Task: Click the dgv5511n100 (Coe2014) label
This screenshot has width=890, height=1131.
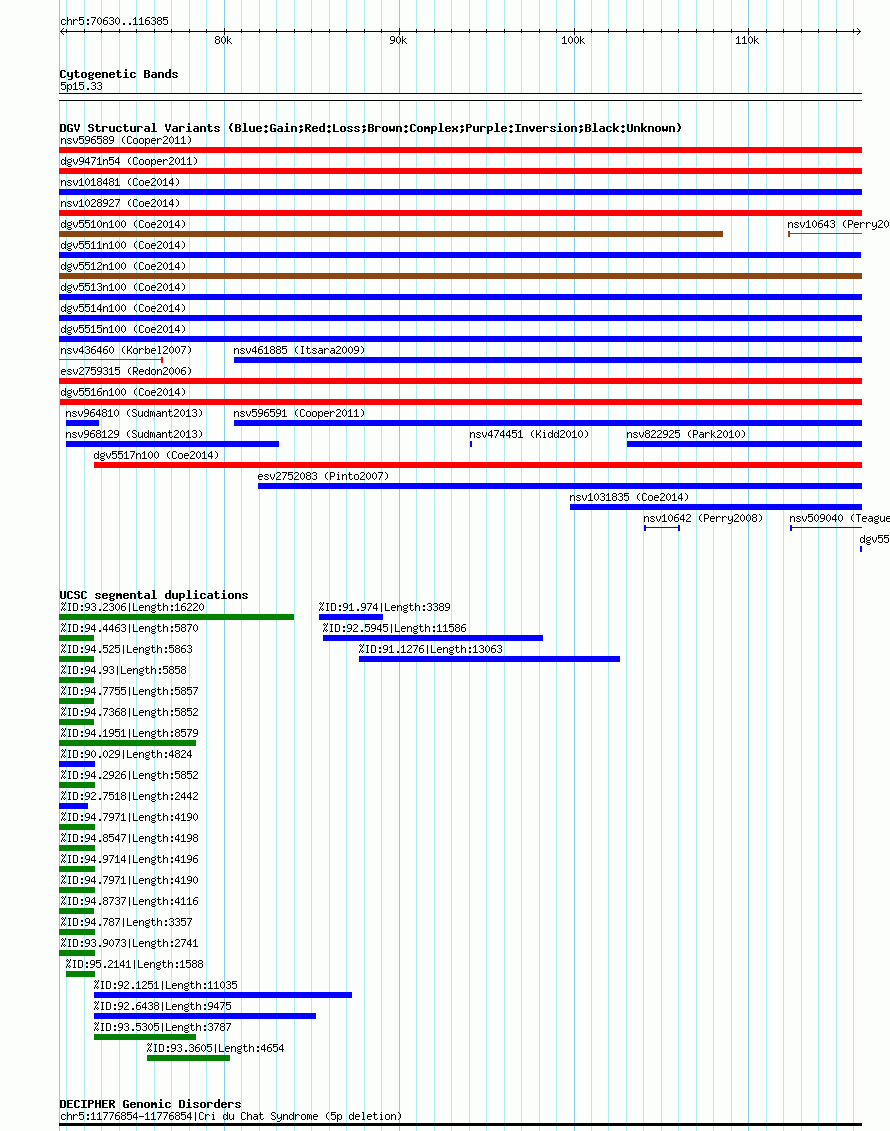Action: 123,245
